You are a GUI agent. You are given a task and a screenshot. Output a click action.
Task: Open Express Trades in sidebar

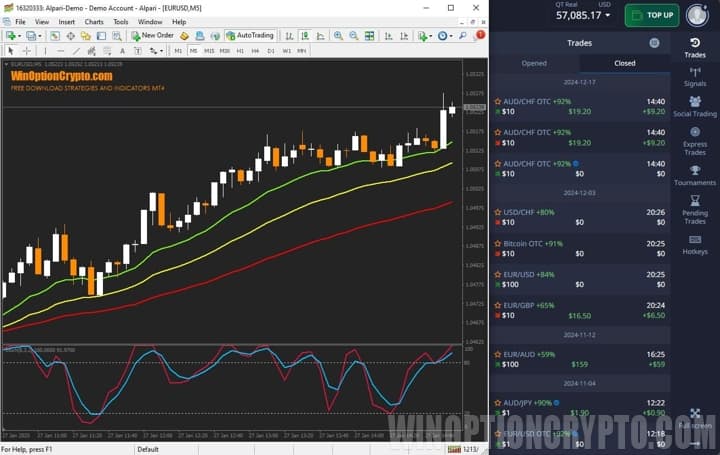[x=695, y=140]
